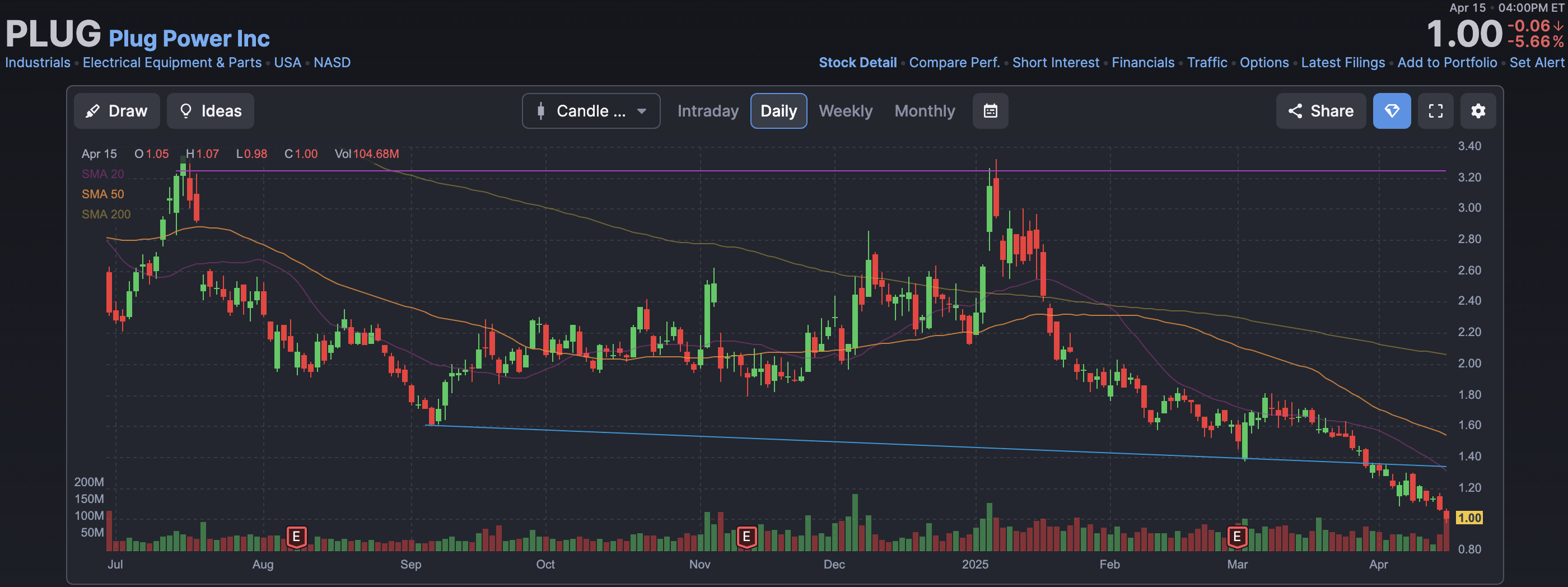Image resolution: width=1568 pixels, height=587 pixels.
Task: Click the pencil icon in Draw button
Action: (x=92, y=111)
